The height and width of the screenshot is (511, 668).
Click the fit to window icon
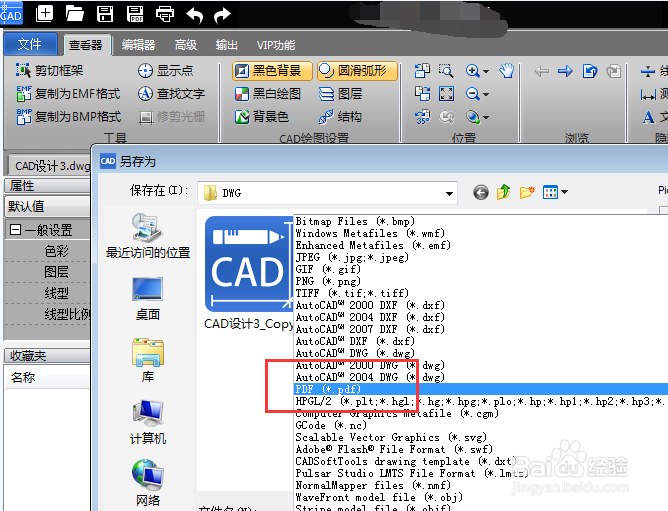pyautogui.click(x=446, y=93)
